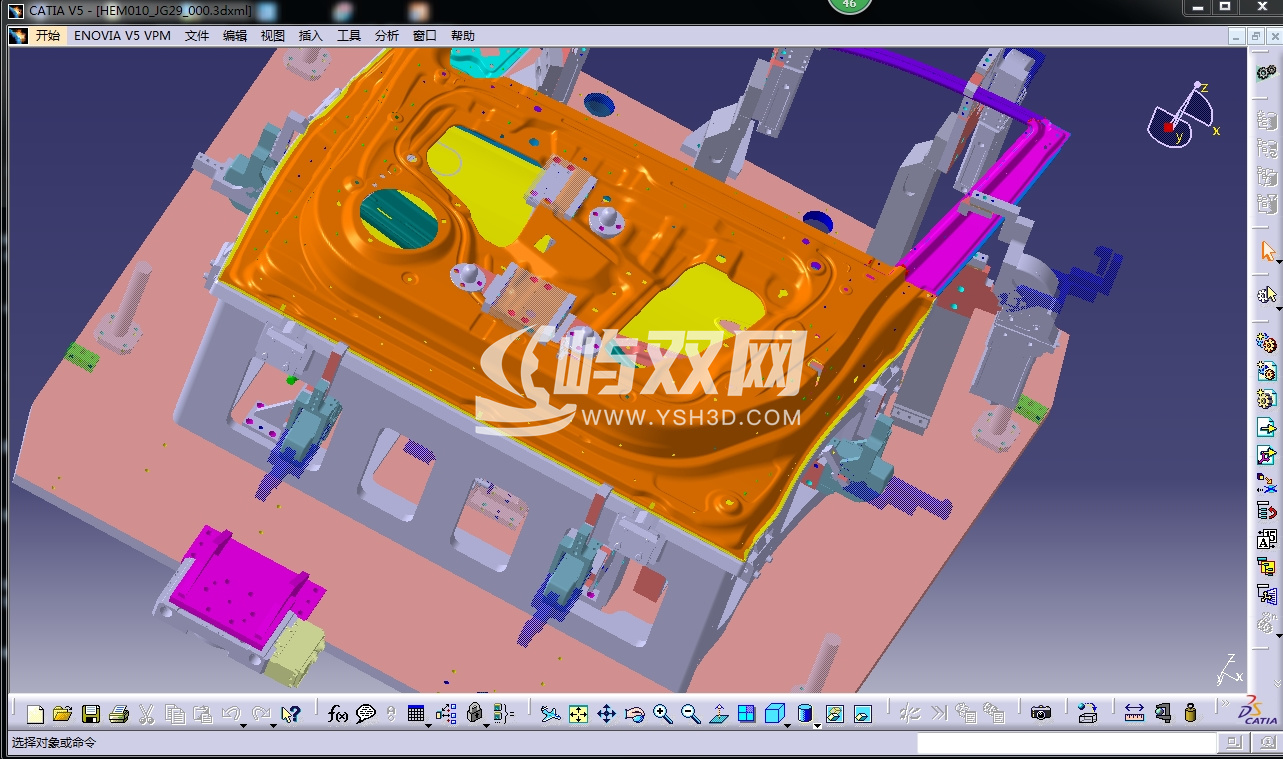1283x759 pixels.
Task: Click the What's This help pointer icon
Action: click(291, 713)
